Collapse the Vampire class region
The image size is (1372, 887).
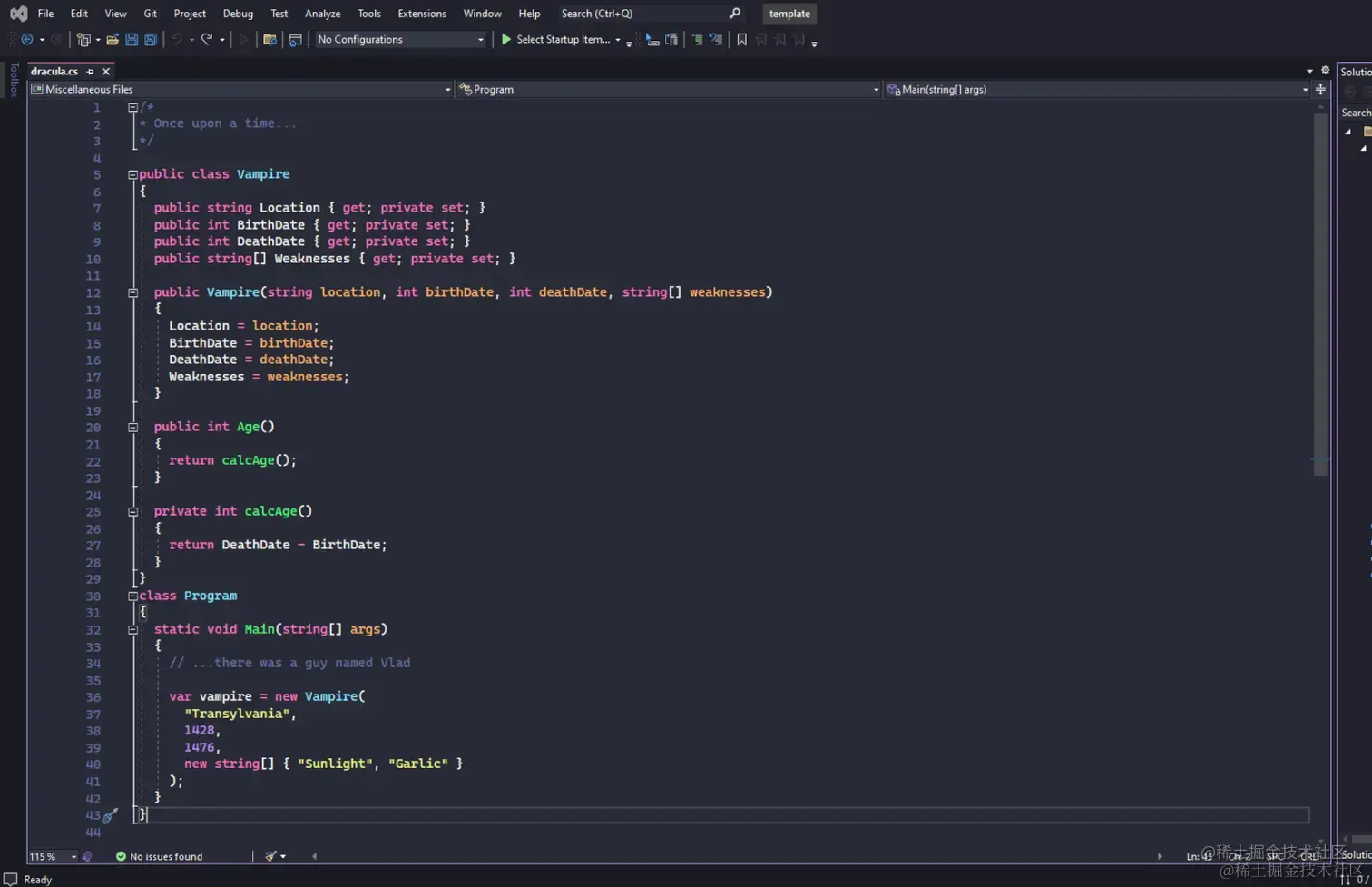pyautogui.click(x=132, y=174)
